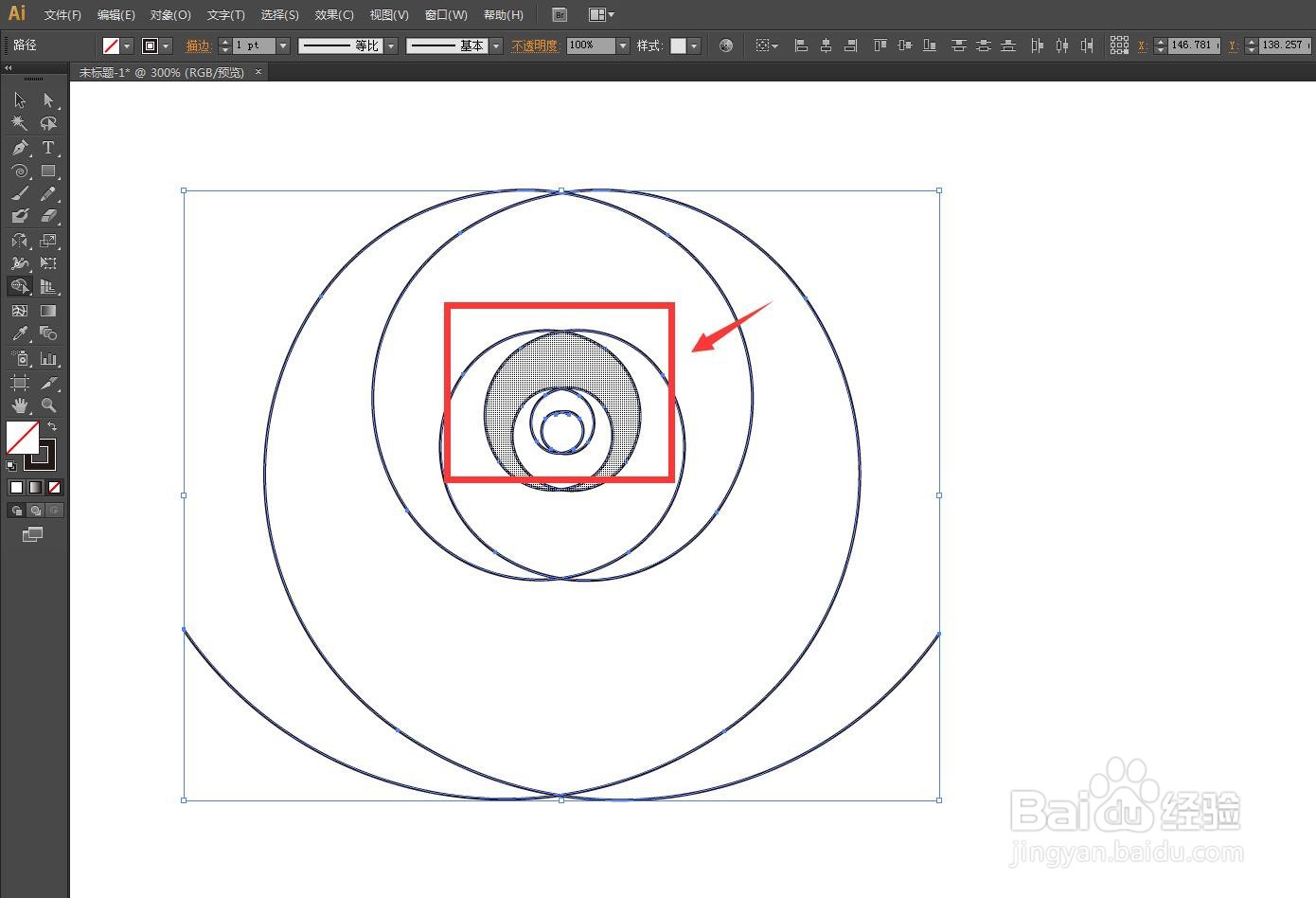Open the 对象(O) menu
Viewport: 1316px width, 898px height.
point(170,15)
